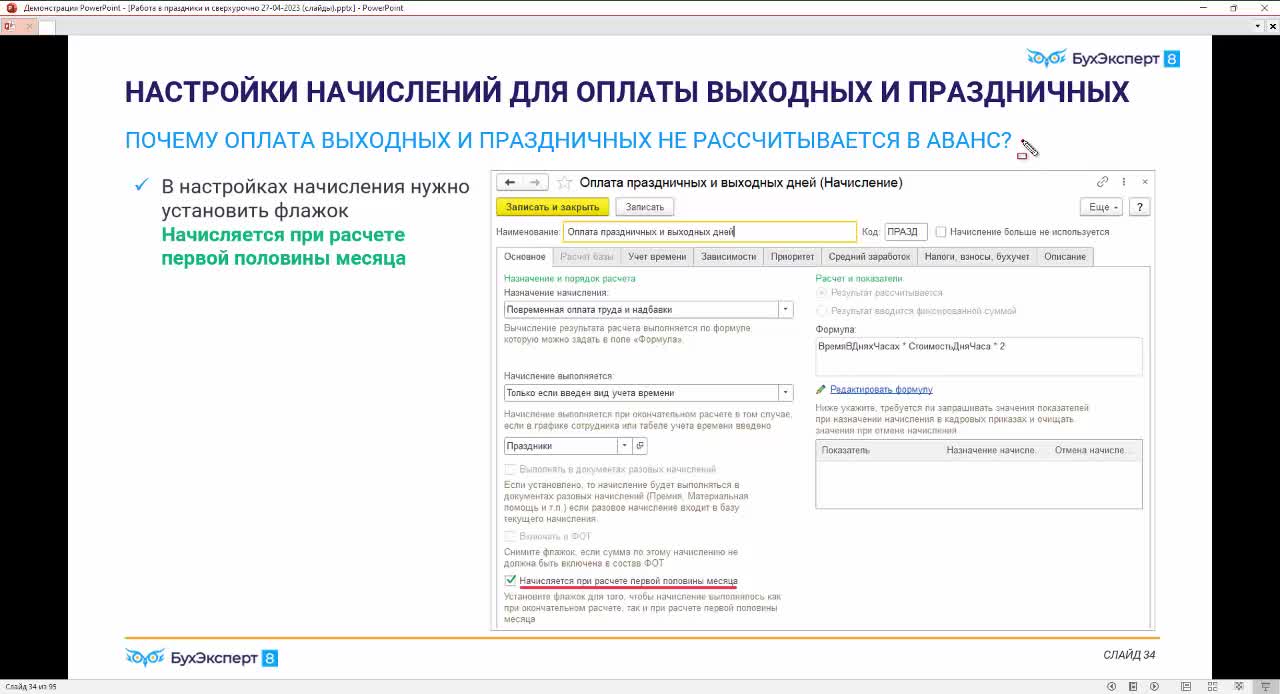This screenshot has width=1280, height=694.
Task: Open the 'Еще' dropdown menu
Action: 1100,207
